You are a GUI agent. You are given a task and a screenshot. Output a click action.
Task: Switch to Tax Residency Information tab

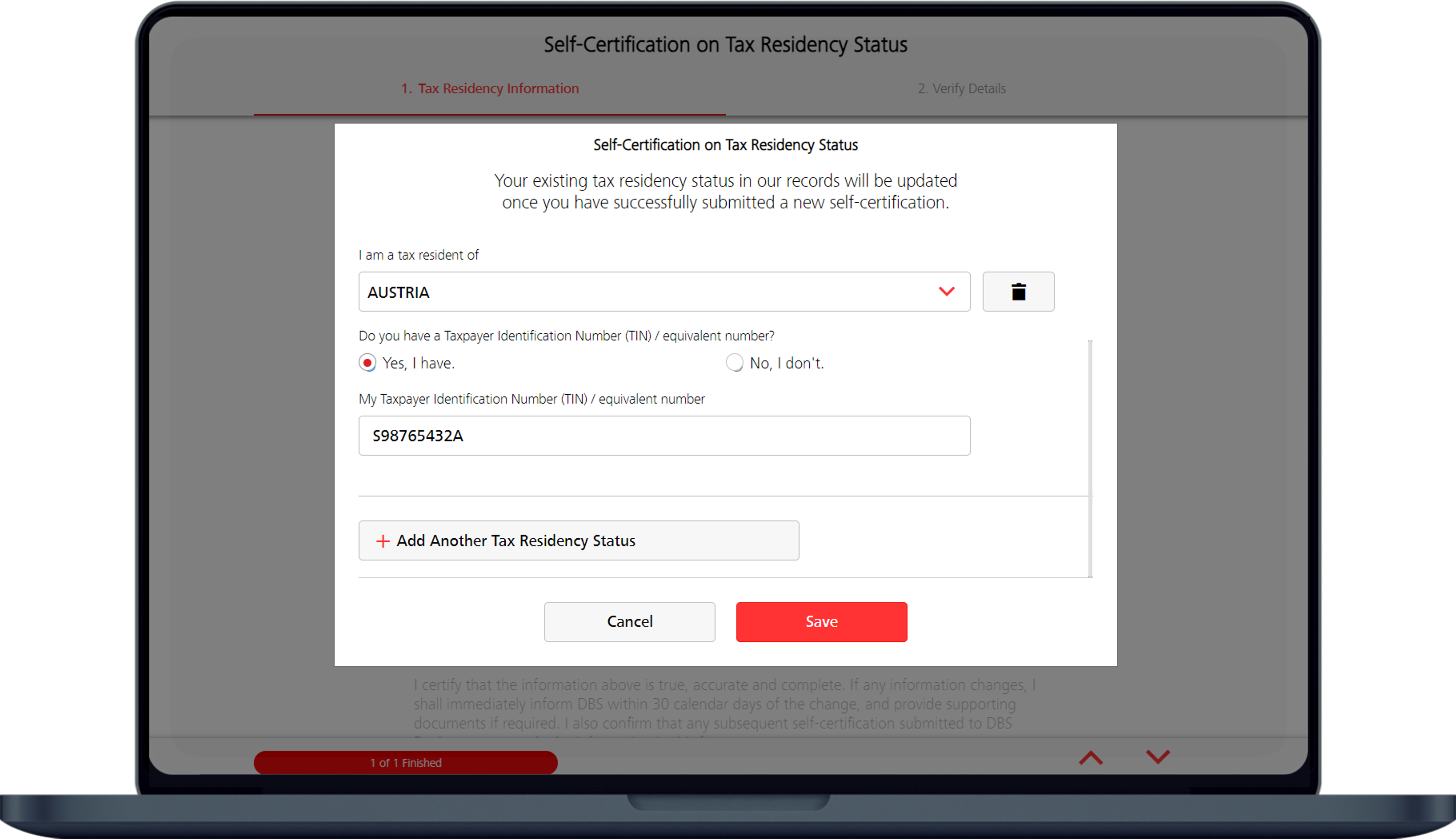tap(489, 89)
